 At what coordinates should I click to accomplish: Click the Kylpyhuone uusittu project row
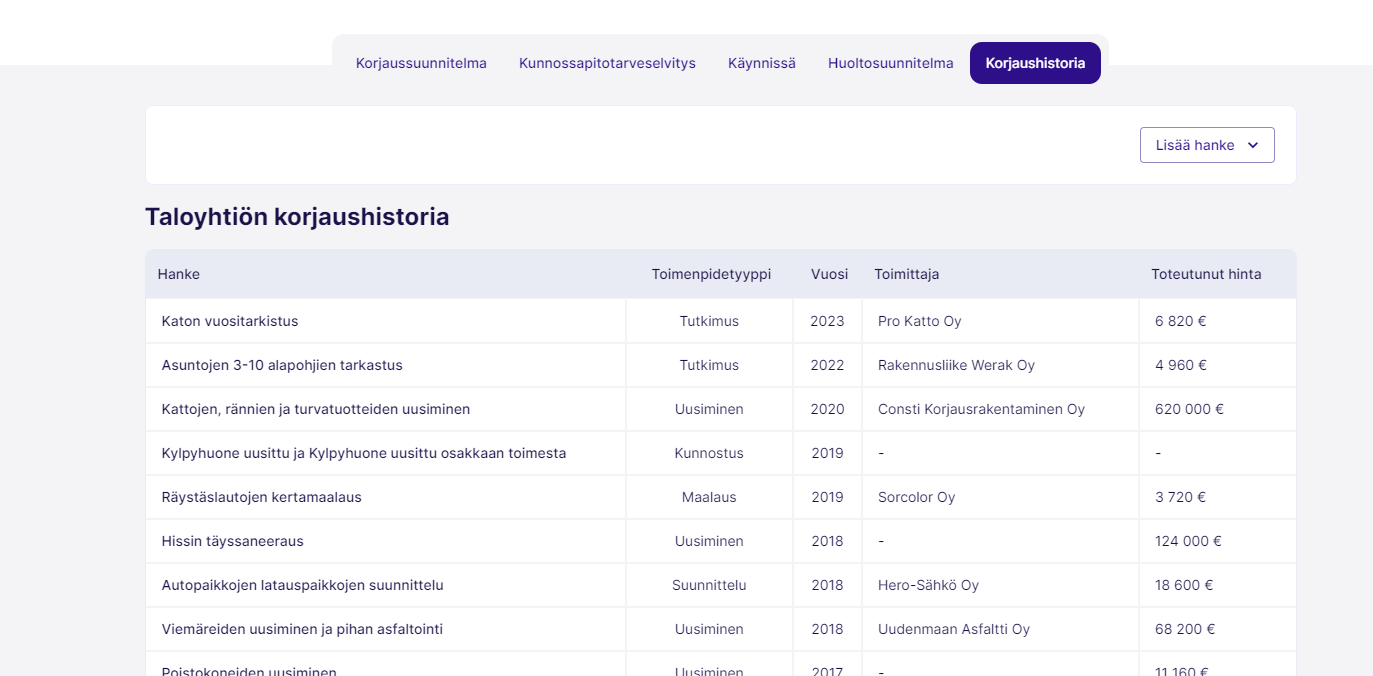pyautogui.click(x=364, y=453)
